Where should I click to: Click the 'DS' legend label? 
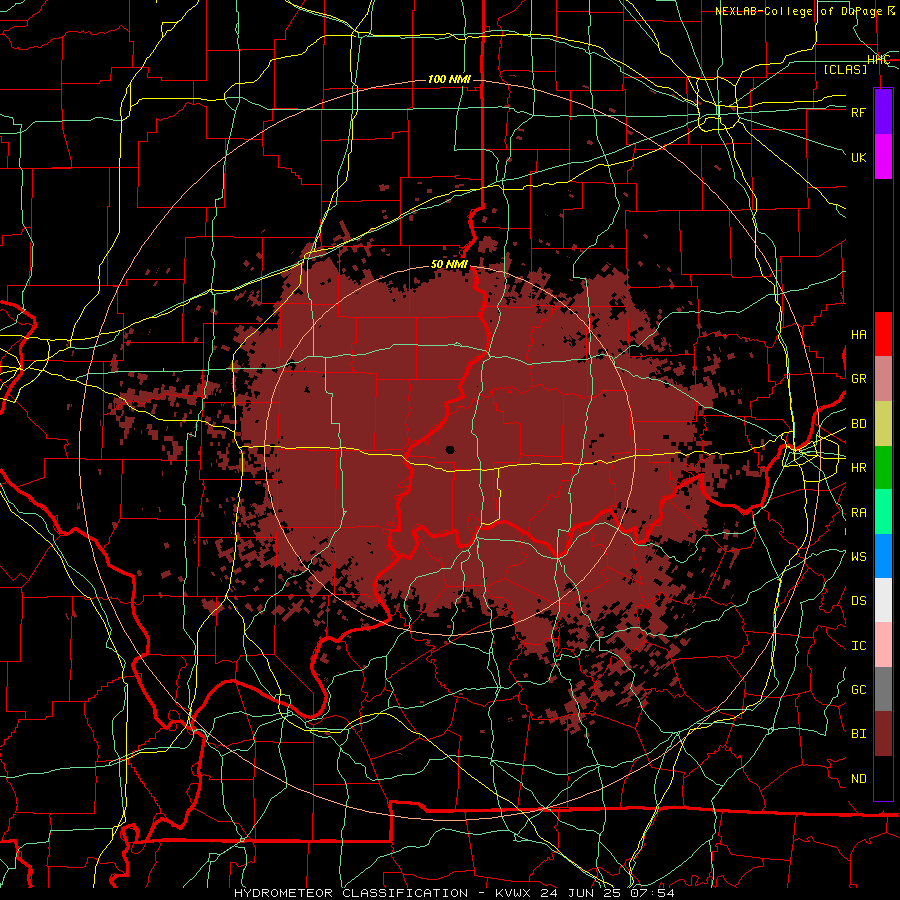pyautogui.click(x=859, y=601)
